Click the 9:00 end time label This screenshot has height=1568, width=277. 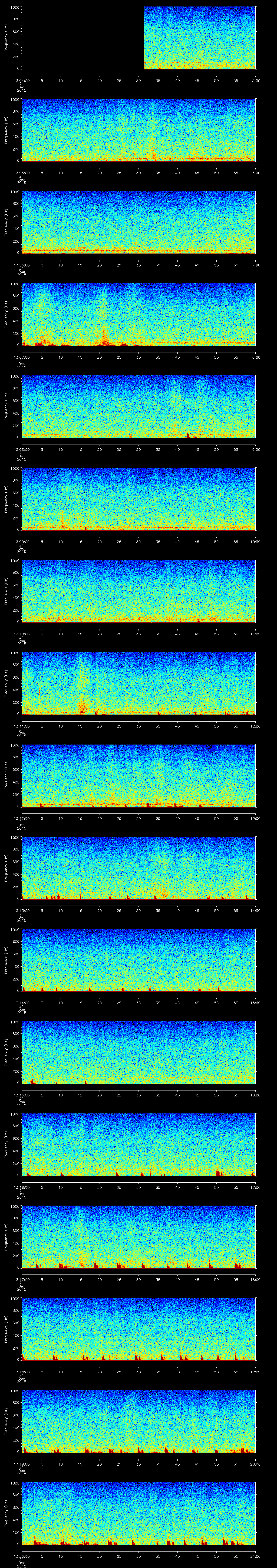256,449
